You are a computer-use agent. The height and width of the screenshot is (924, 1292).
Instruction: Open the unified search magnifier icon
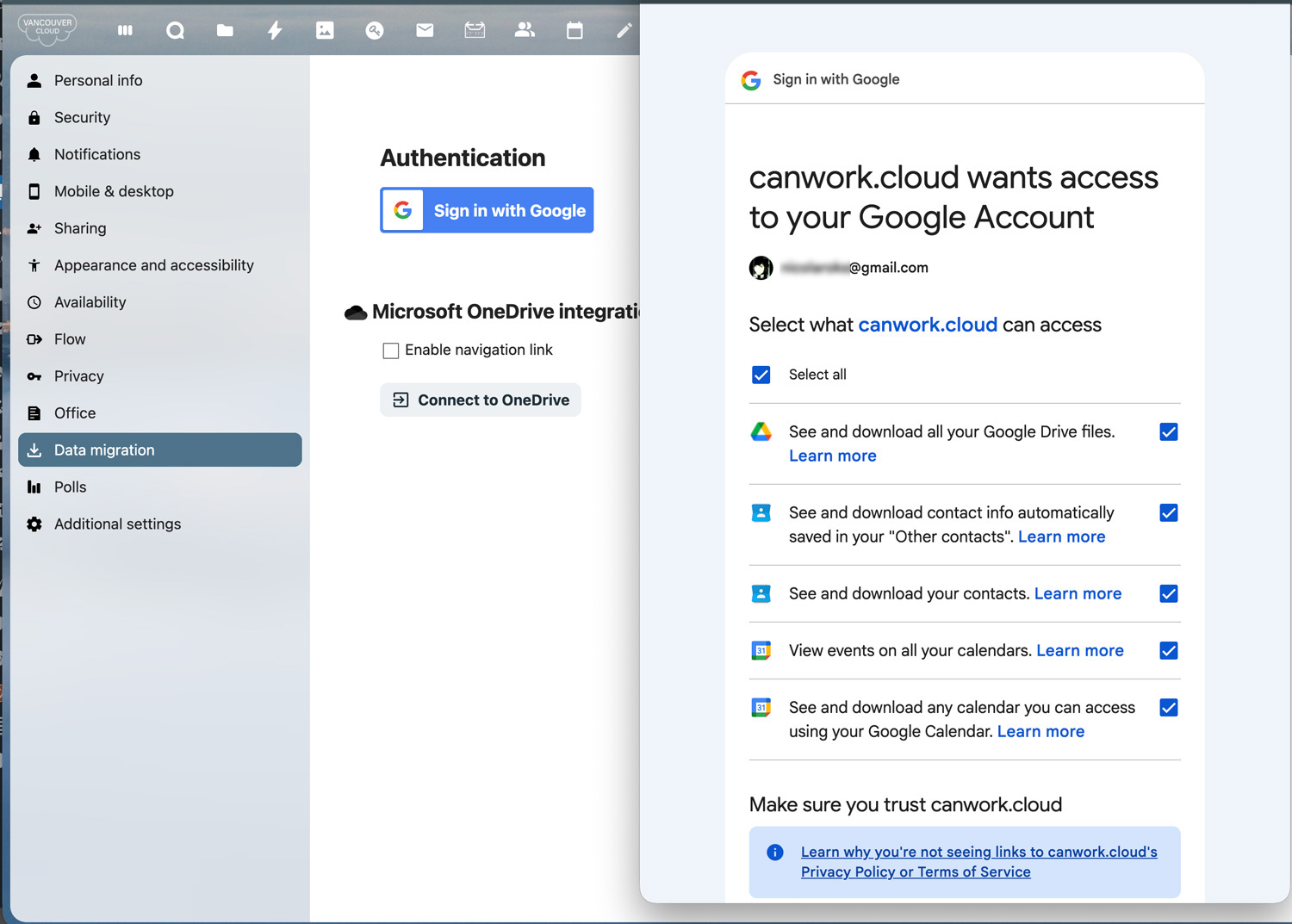(175, 30)
